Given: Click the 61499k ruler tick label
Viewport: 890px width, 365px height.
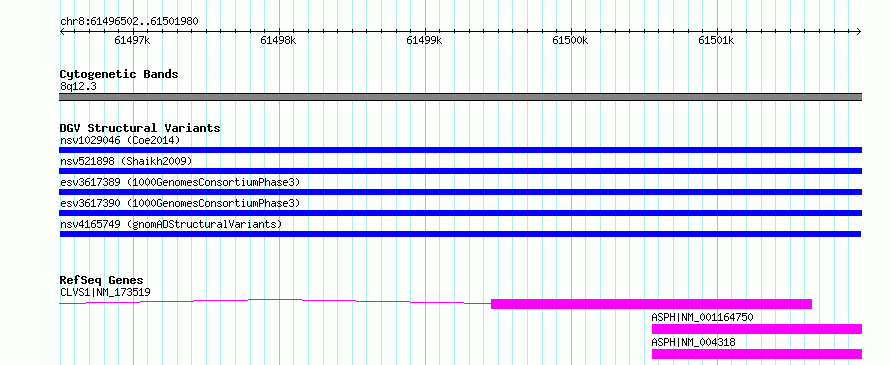Looking at the screenshot, I should [x=425, y=40].
